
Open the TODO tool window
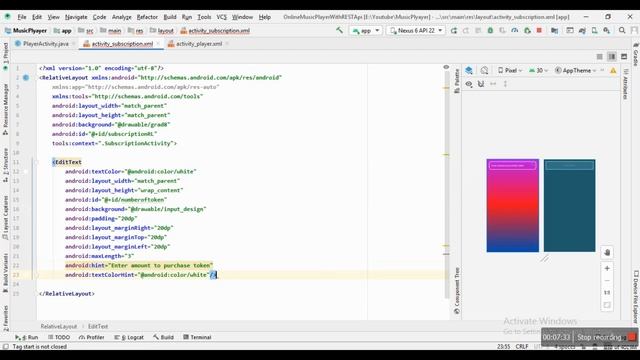pyautogui.click(x=59, y=337)
